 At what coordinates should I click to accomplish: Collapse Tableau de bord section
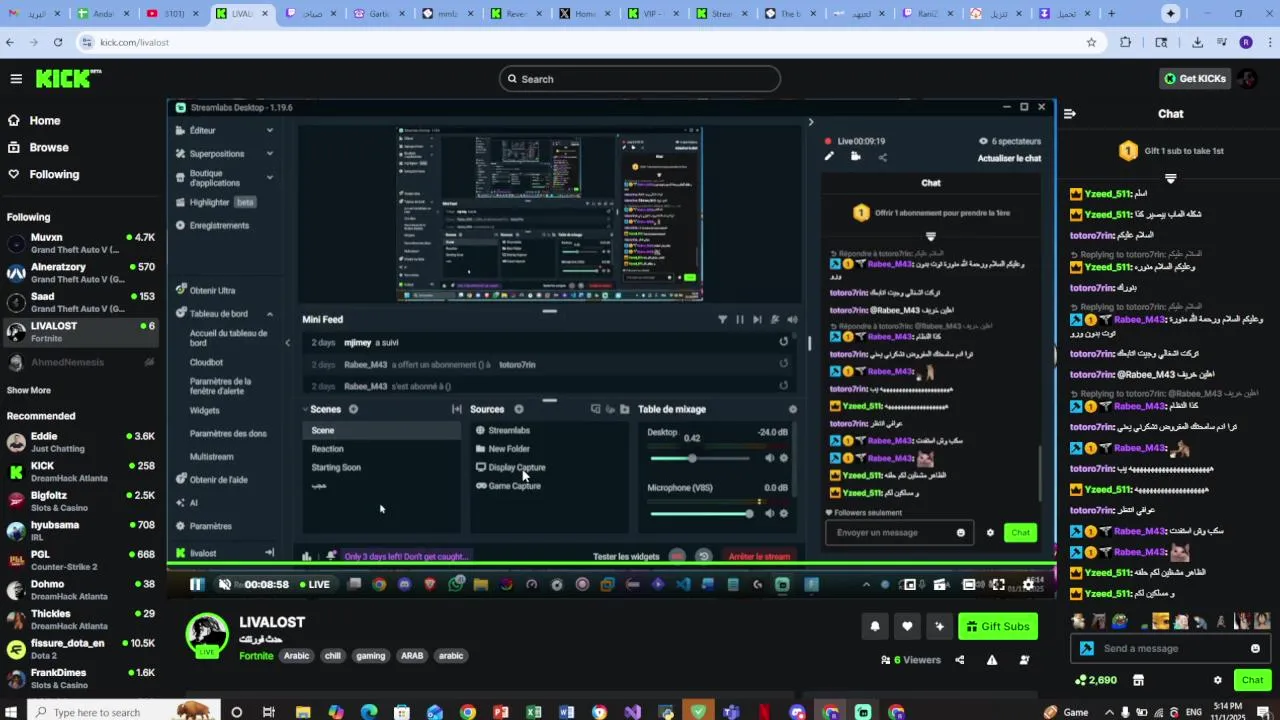point(269,313)
